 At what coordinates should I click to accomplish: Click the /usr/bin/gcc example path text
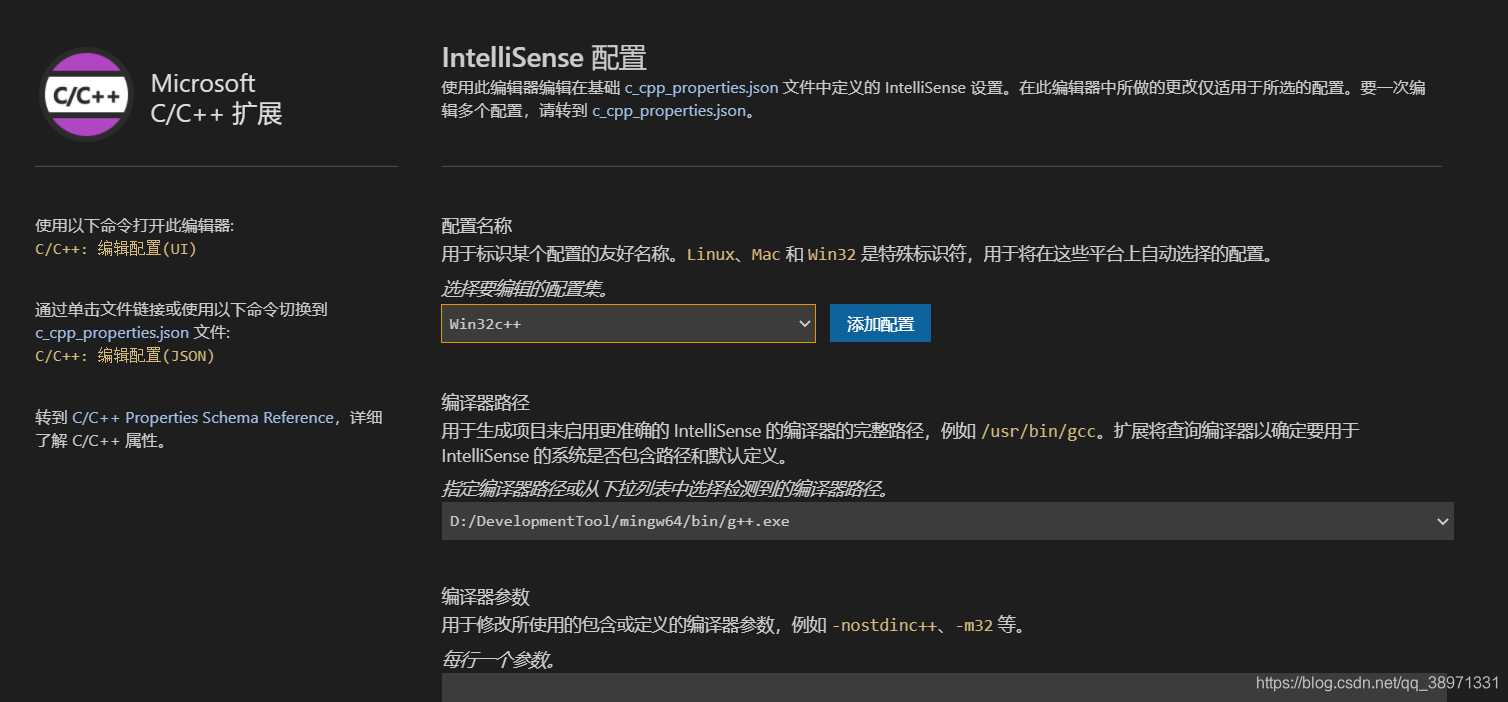[1040, 432]
